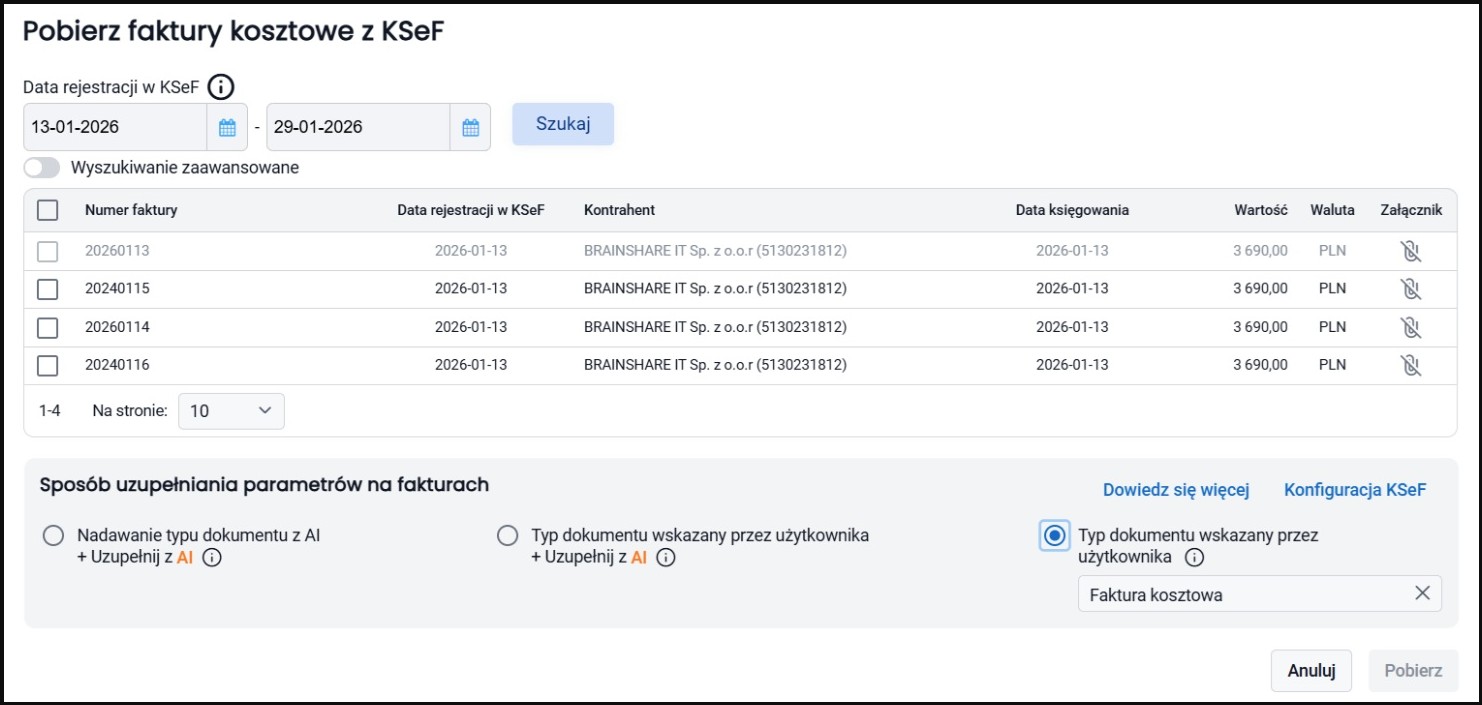Clear the Faktura kosztowa field with X
Image resolution: width=1482 pixels, height=705 pixels.
tap(1422, 594)
